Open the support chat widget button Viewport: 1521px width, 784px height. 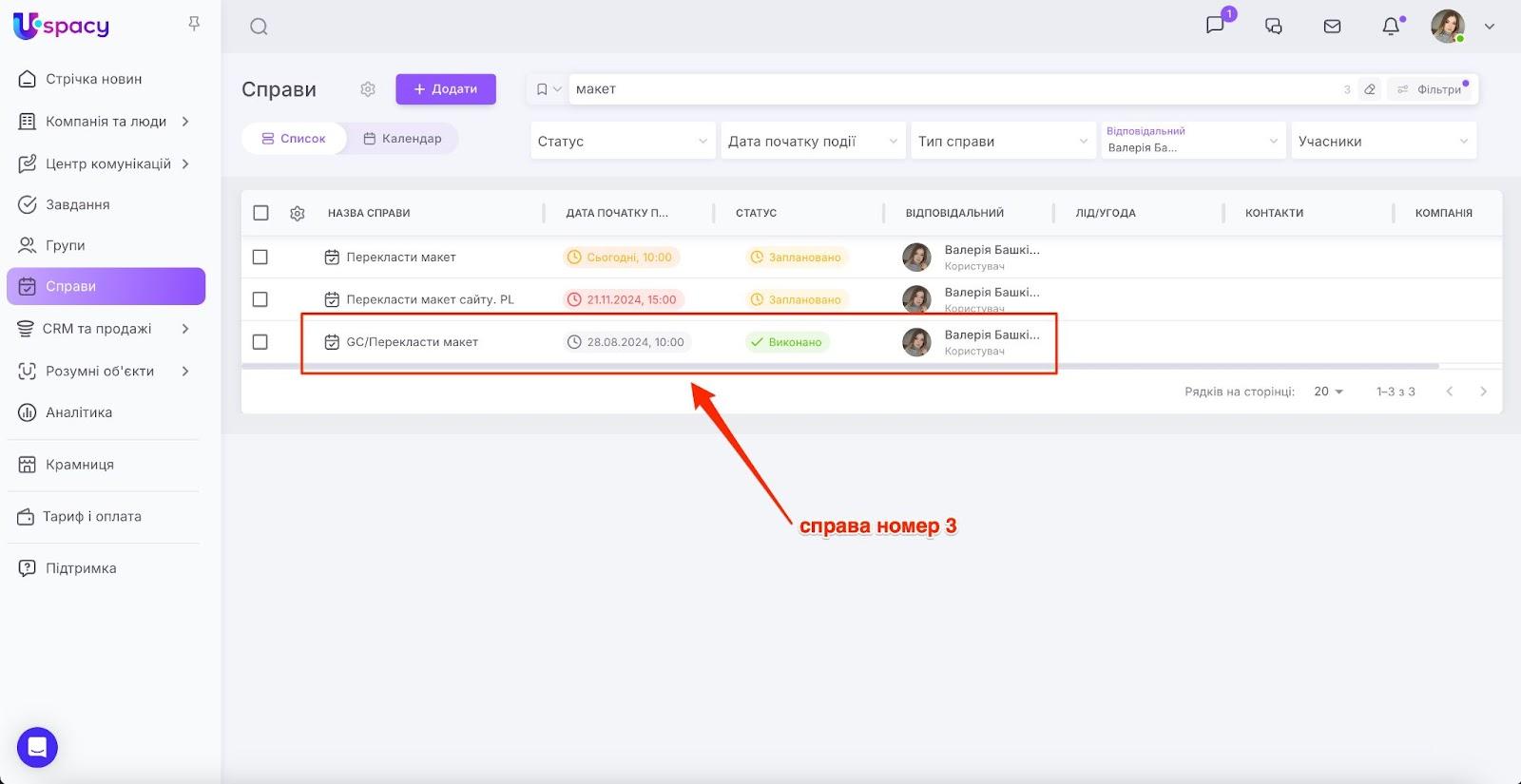click(x=37, y=747)
